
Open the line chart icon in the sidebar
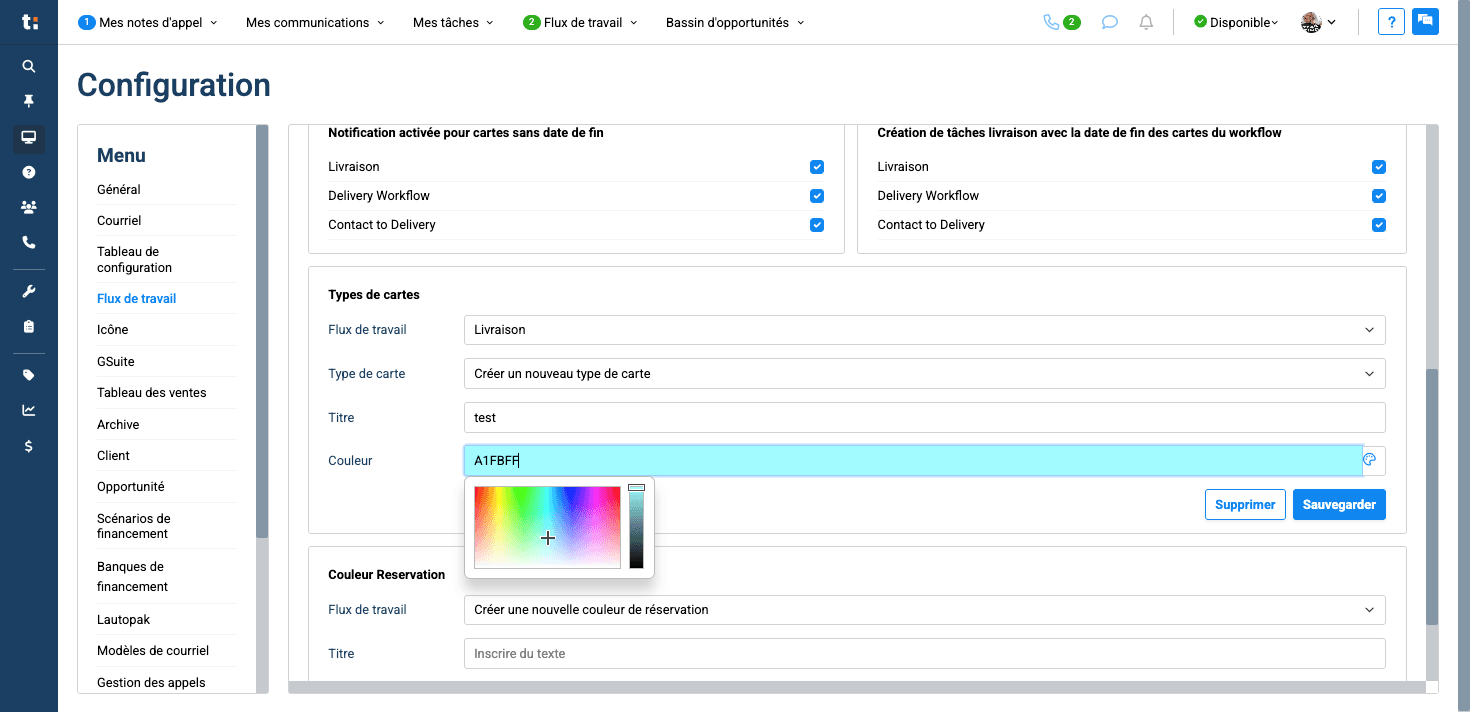point(29,410)
